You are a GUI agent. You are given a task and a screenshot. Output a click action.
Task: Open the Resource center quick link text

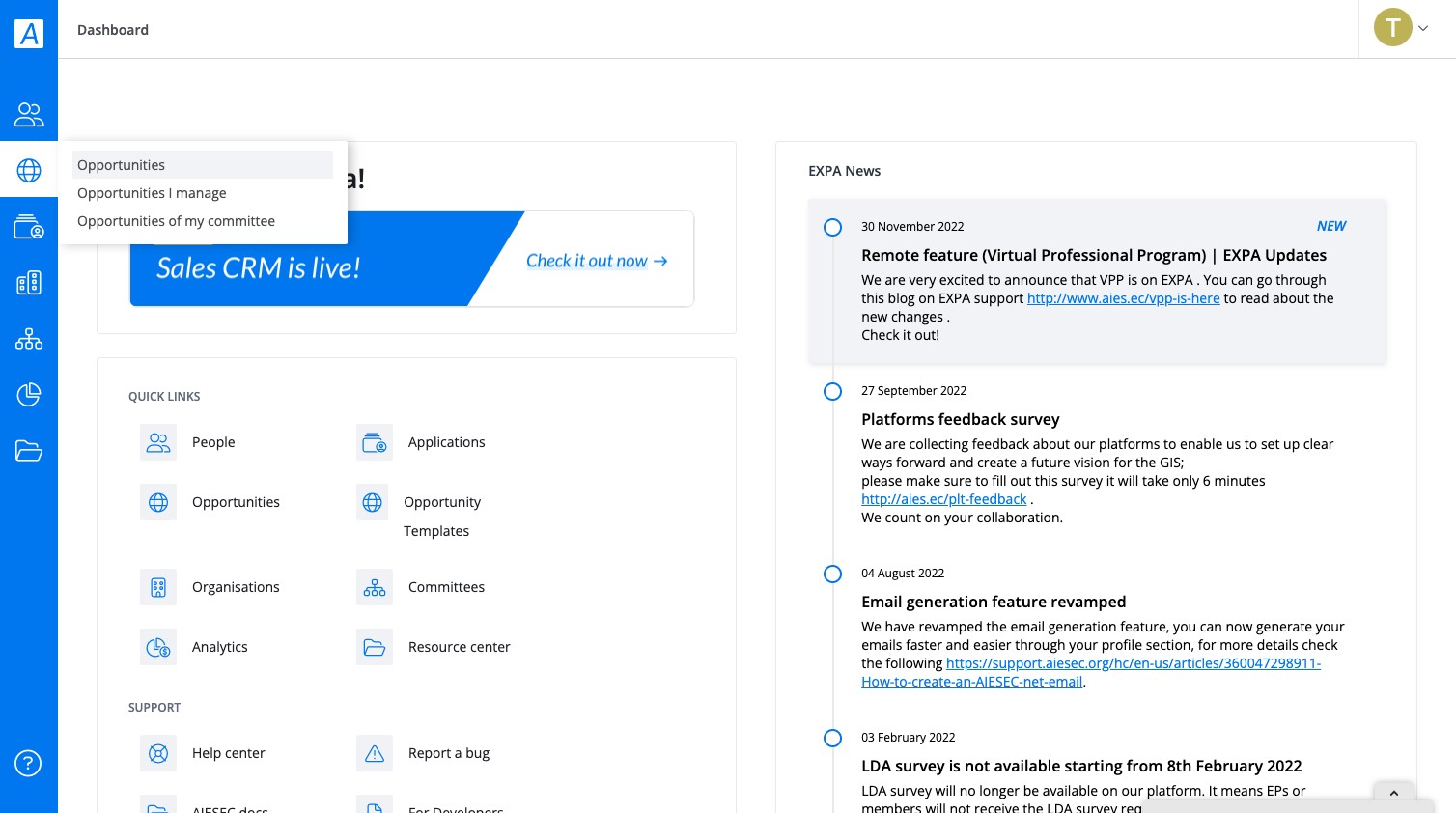[460, 647]
